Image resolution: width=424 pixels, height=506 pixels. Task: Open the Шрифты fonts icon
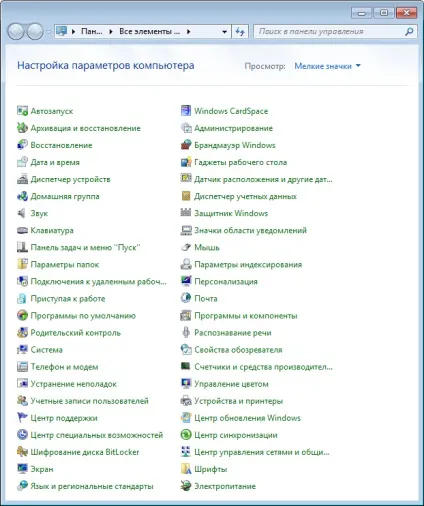tap(186, 469)
